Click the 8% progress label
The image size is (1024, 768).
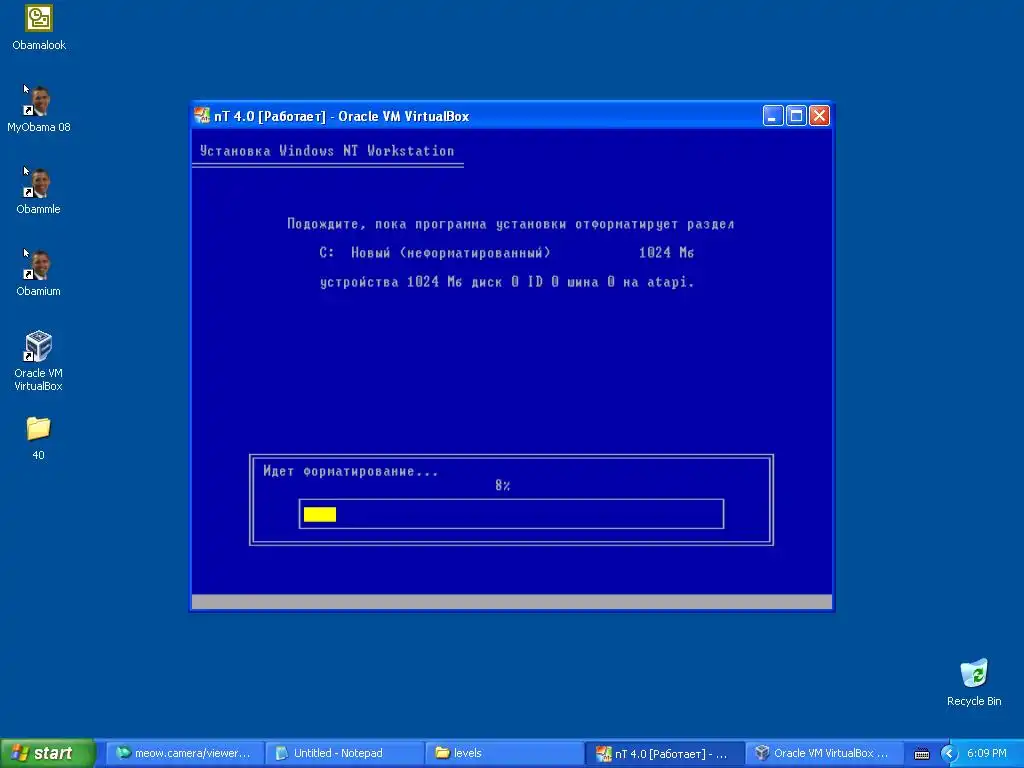pyautogui.click(x=502, y=485)
